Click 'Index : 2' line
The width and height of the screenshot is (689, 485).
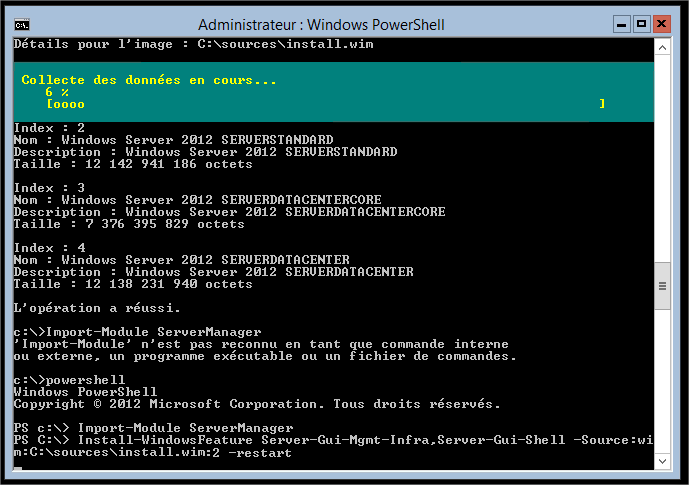49,128
